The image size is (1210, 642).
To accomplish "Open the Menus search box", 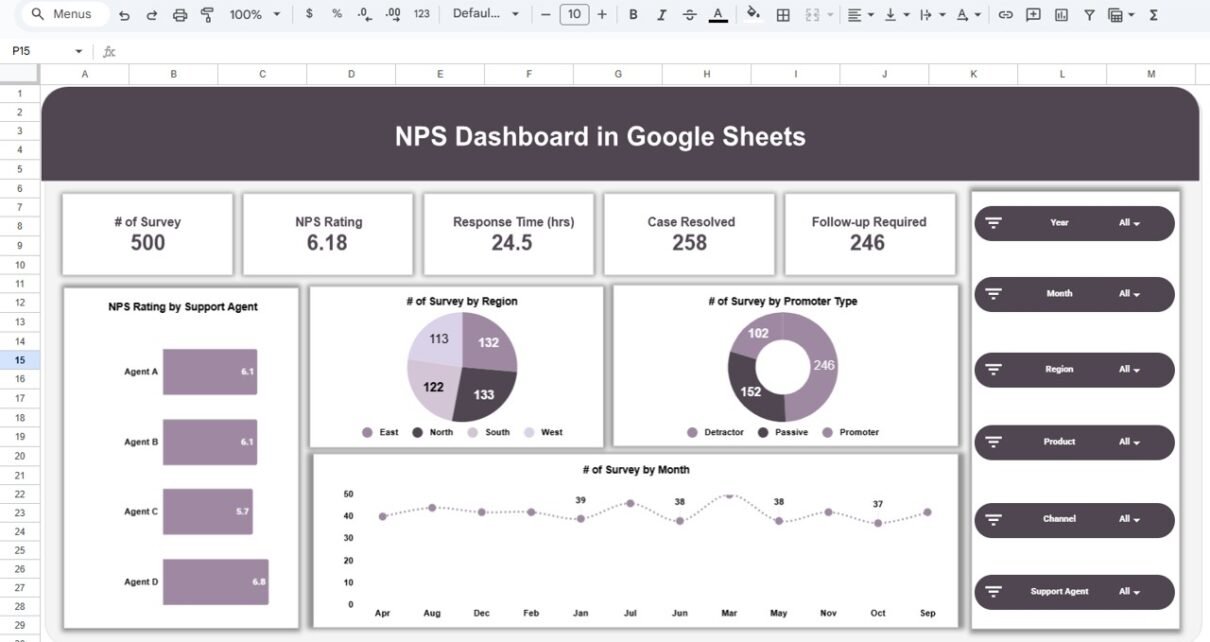I will coord(62,14).
